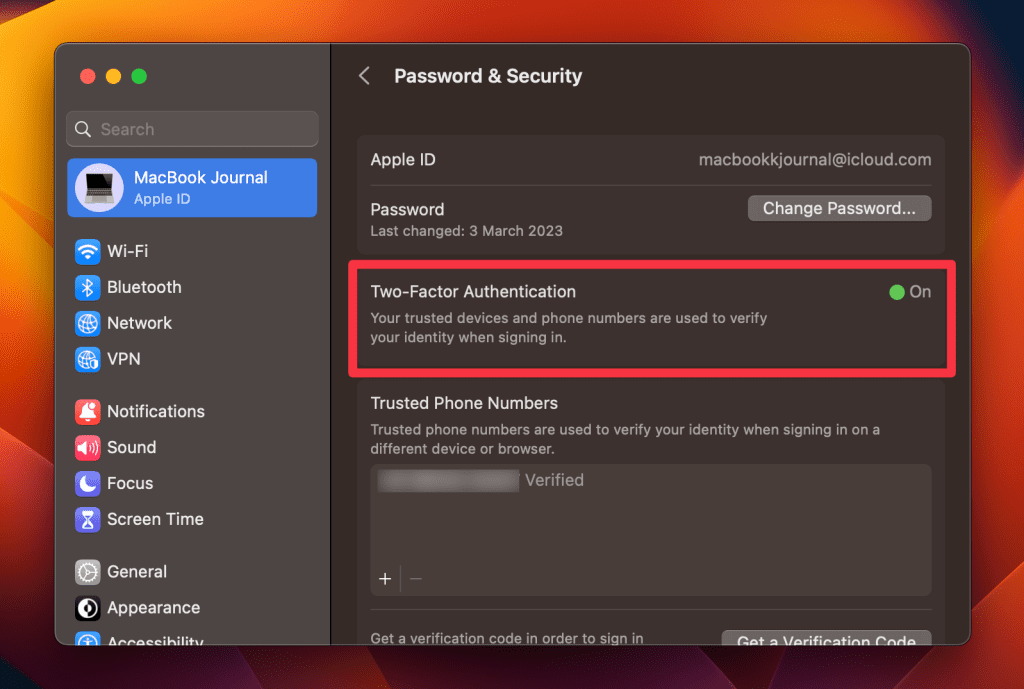Remove trusted number with minus button
The width and height of the screenshot is (1024, 689).
[416, 579]
